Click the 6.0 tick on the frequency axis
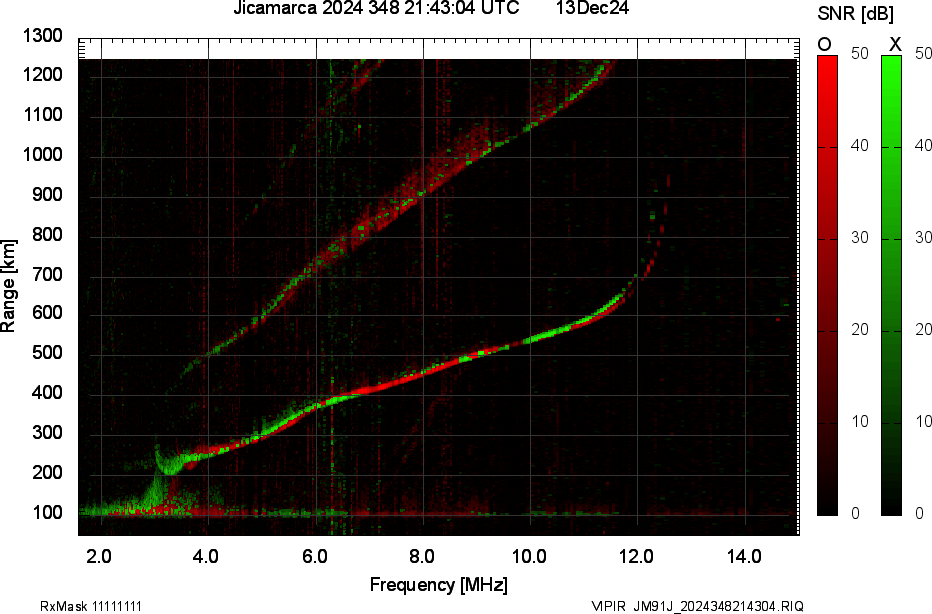Viewport: 932px width, 614px height. [314, 556]
